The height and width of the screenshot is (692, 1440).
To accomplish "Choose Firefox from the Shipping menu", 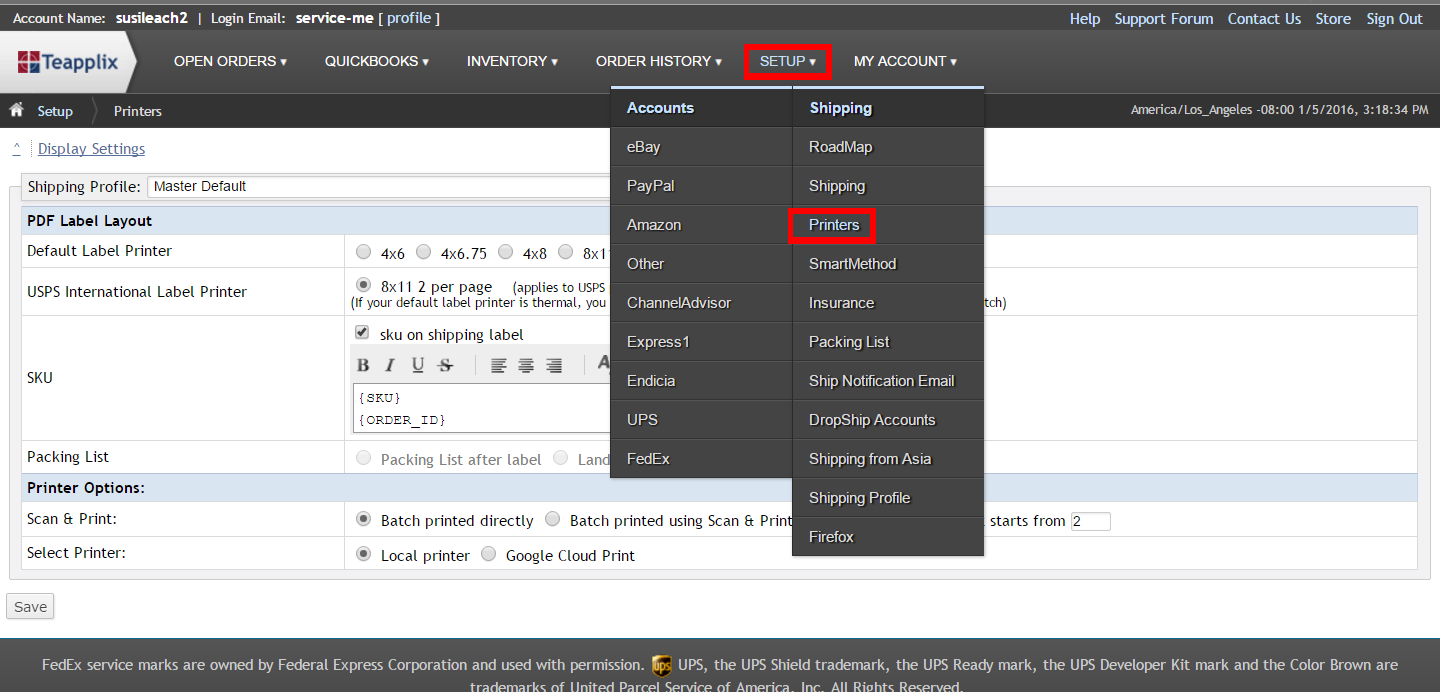I will click(x=888, y=537).
